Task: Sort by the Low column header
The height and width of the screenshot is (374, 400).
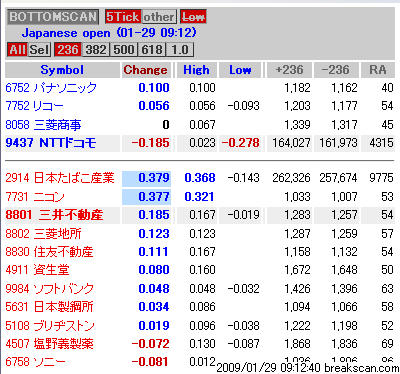Action: coord(240,70)
